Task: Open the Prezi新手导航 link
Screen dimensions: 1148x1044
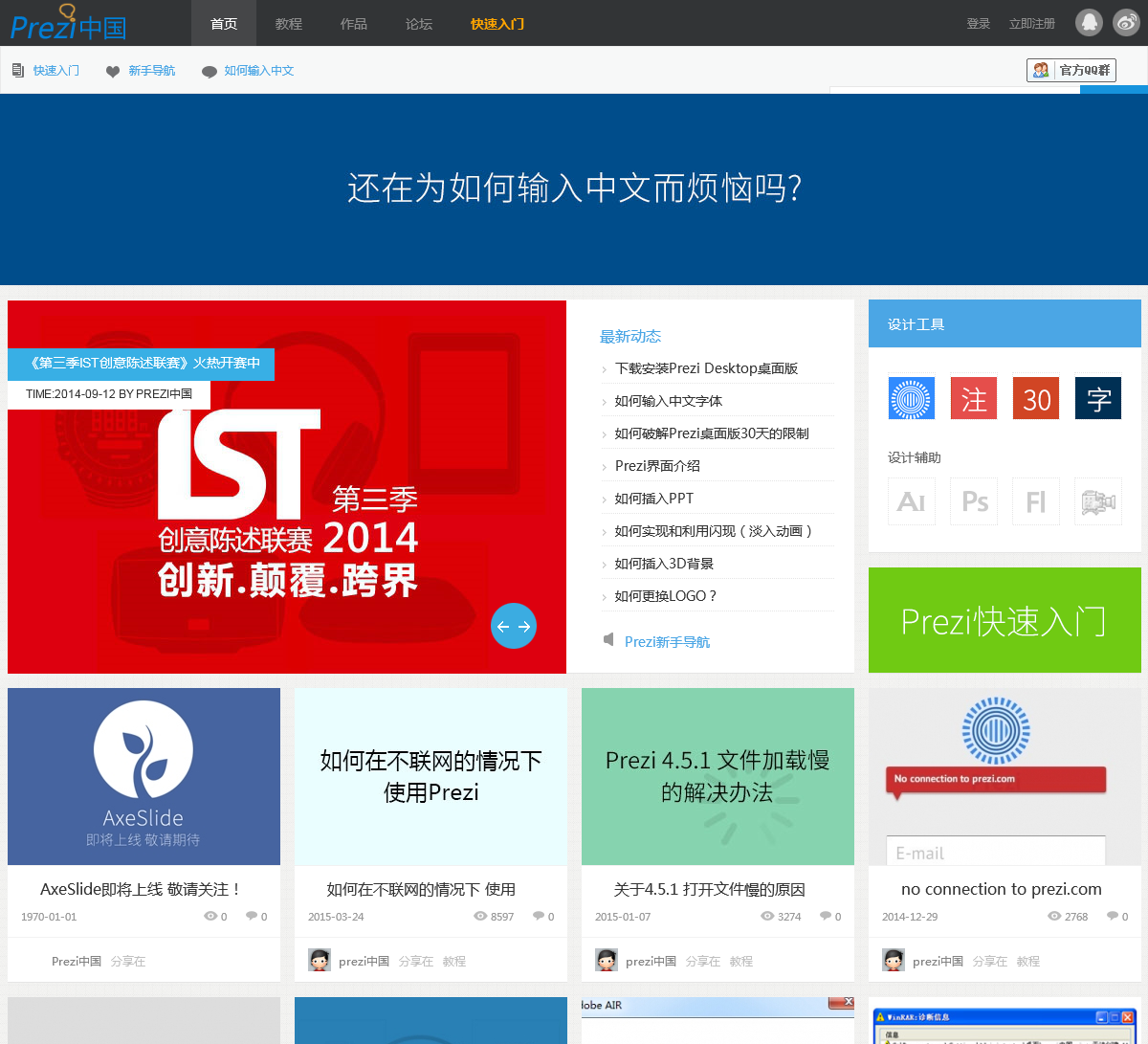Action: coord(667,642)
